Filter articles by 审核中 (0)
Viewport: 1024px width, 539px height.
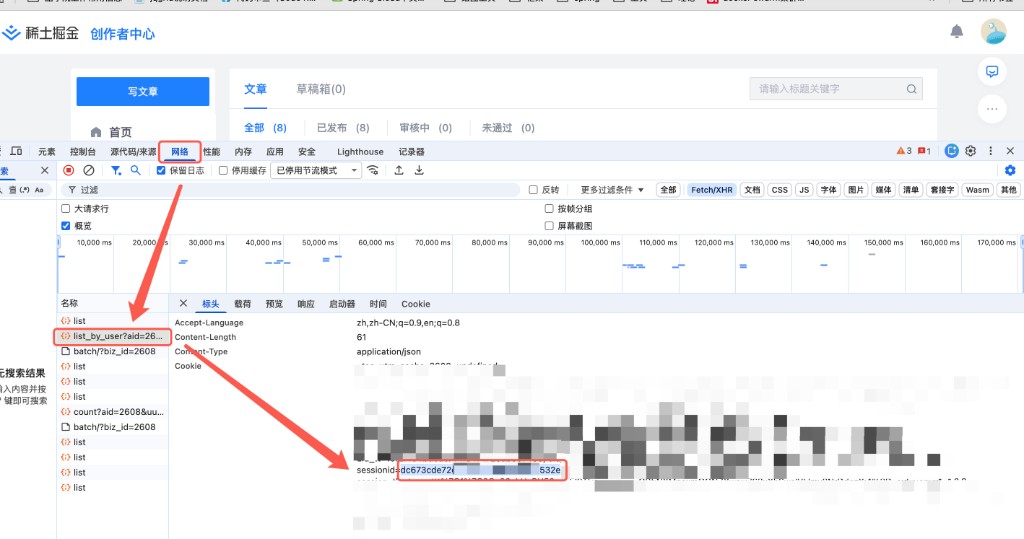[x=426, y=127]
